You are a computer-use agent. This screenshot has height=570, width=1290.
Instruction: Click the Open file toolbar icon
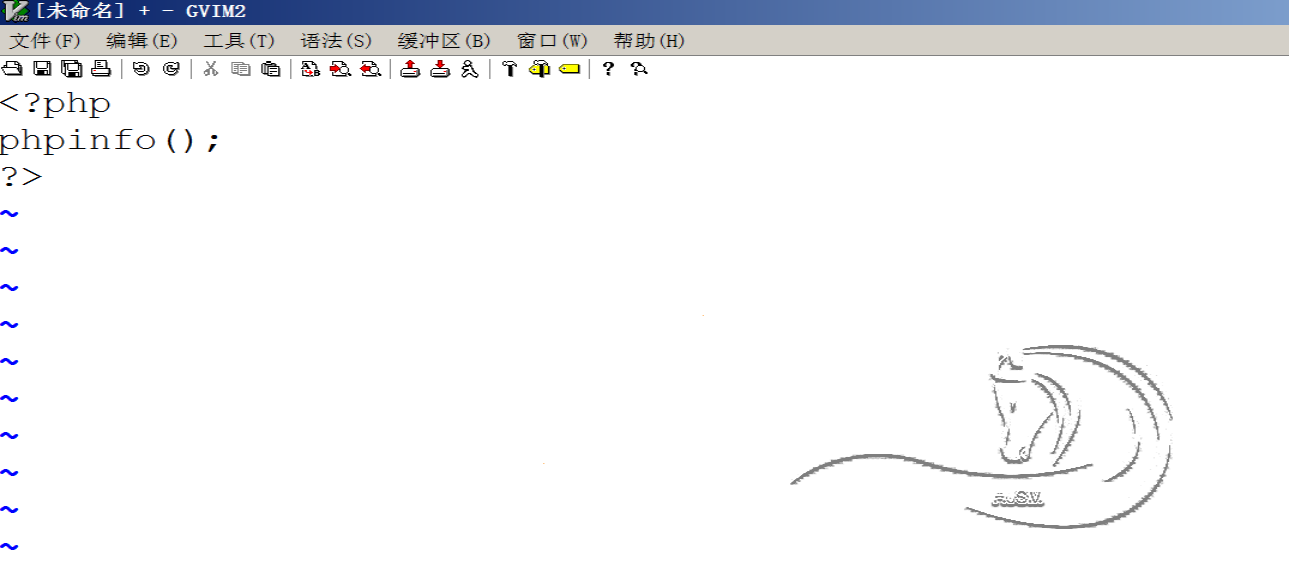tap(12, 69)
